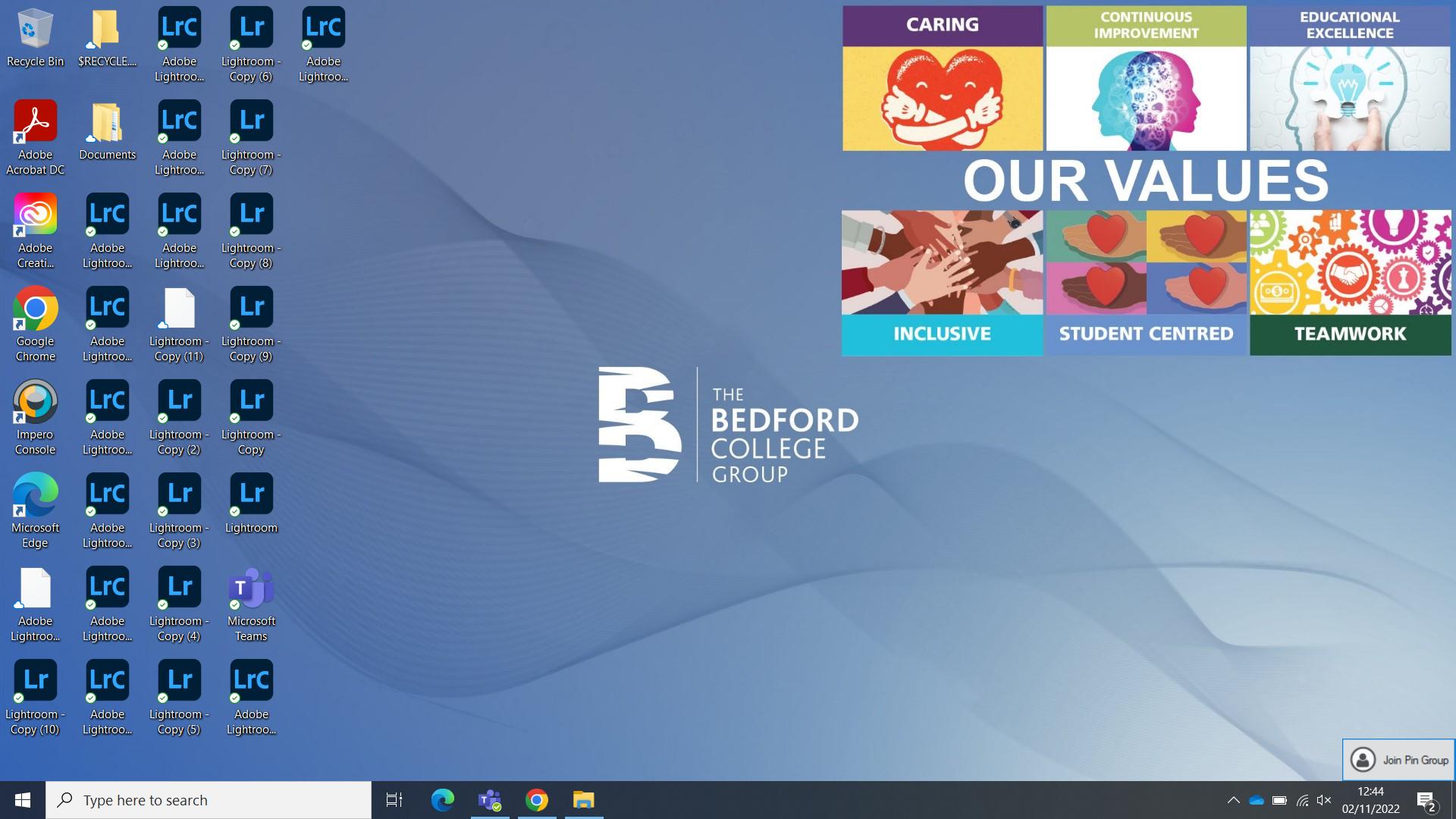Toggle the muted volume tray icon
1456x819 pixels.
tap(1324, 800)
